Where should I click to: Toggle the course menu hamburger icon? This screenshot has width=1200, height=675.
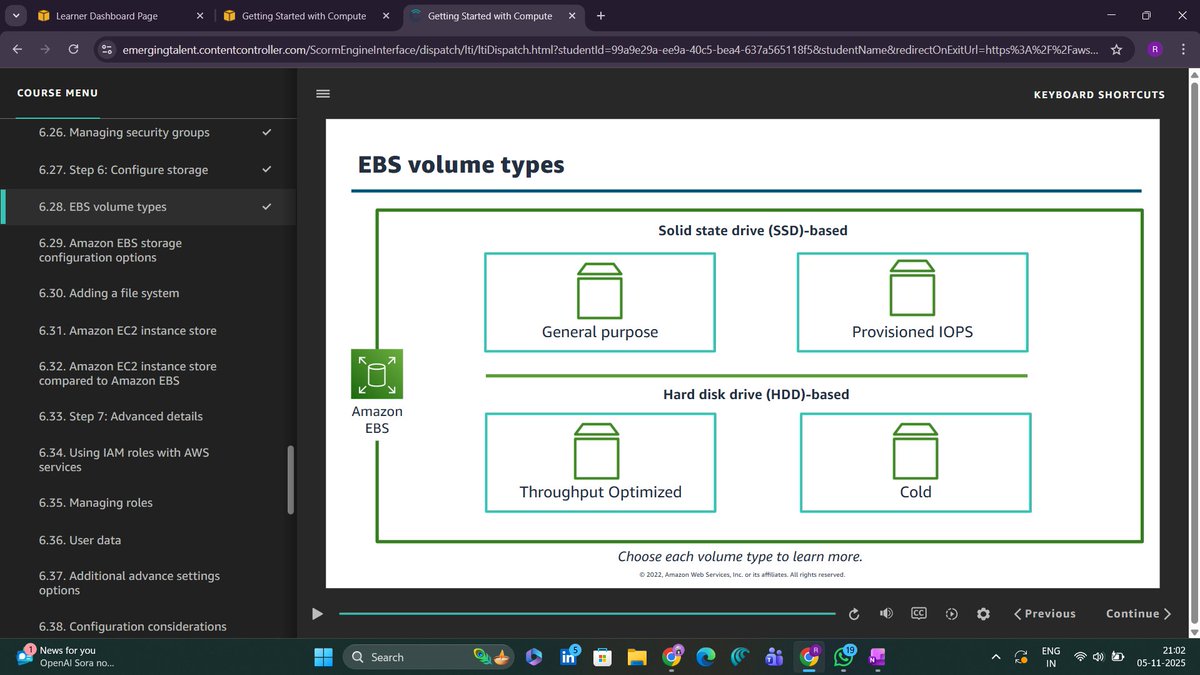(x=323, y=93)
